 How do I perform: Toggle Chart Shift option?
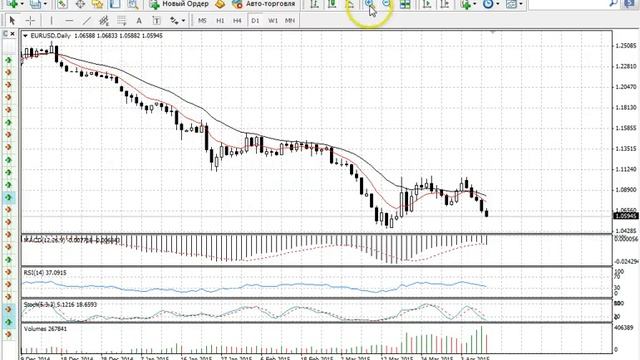445,4
